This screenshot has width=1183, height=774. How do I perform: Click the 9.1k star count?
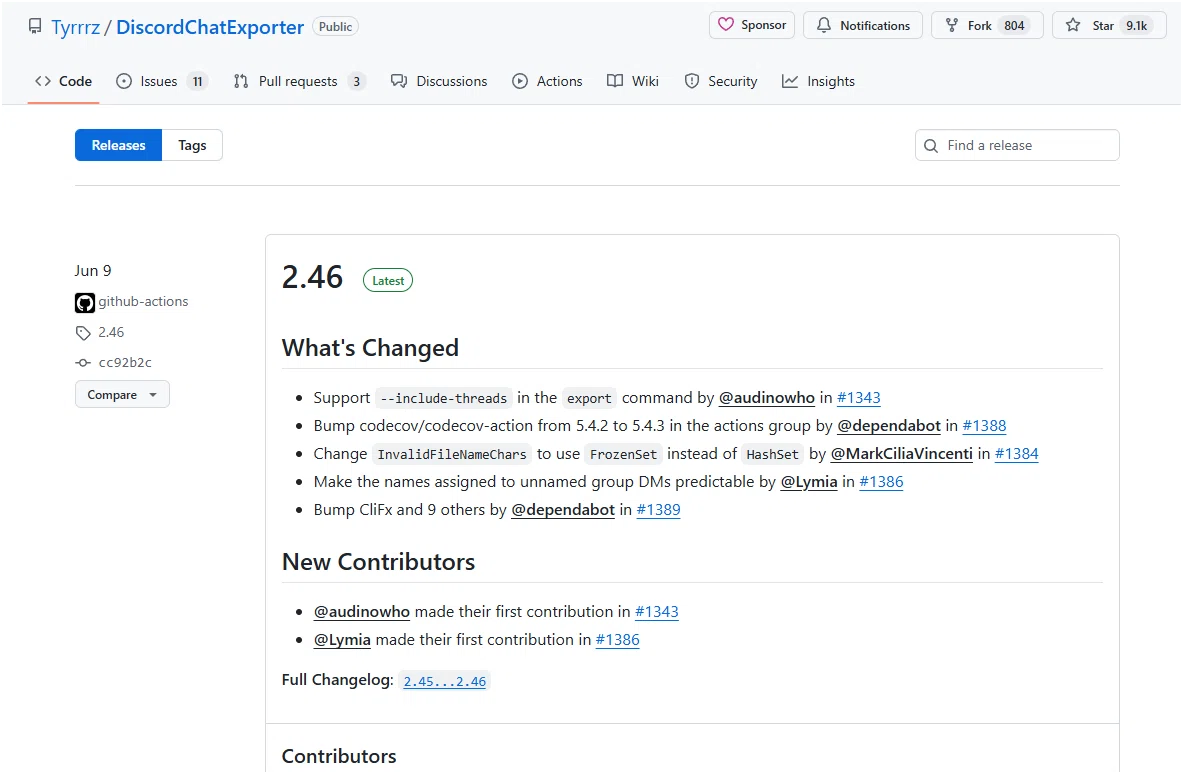pyautogui.click(x=1136, y=26)
